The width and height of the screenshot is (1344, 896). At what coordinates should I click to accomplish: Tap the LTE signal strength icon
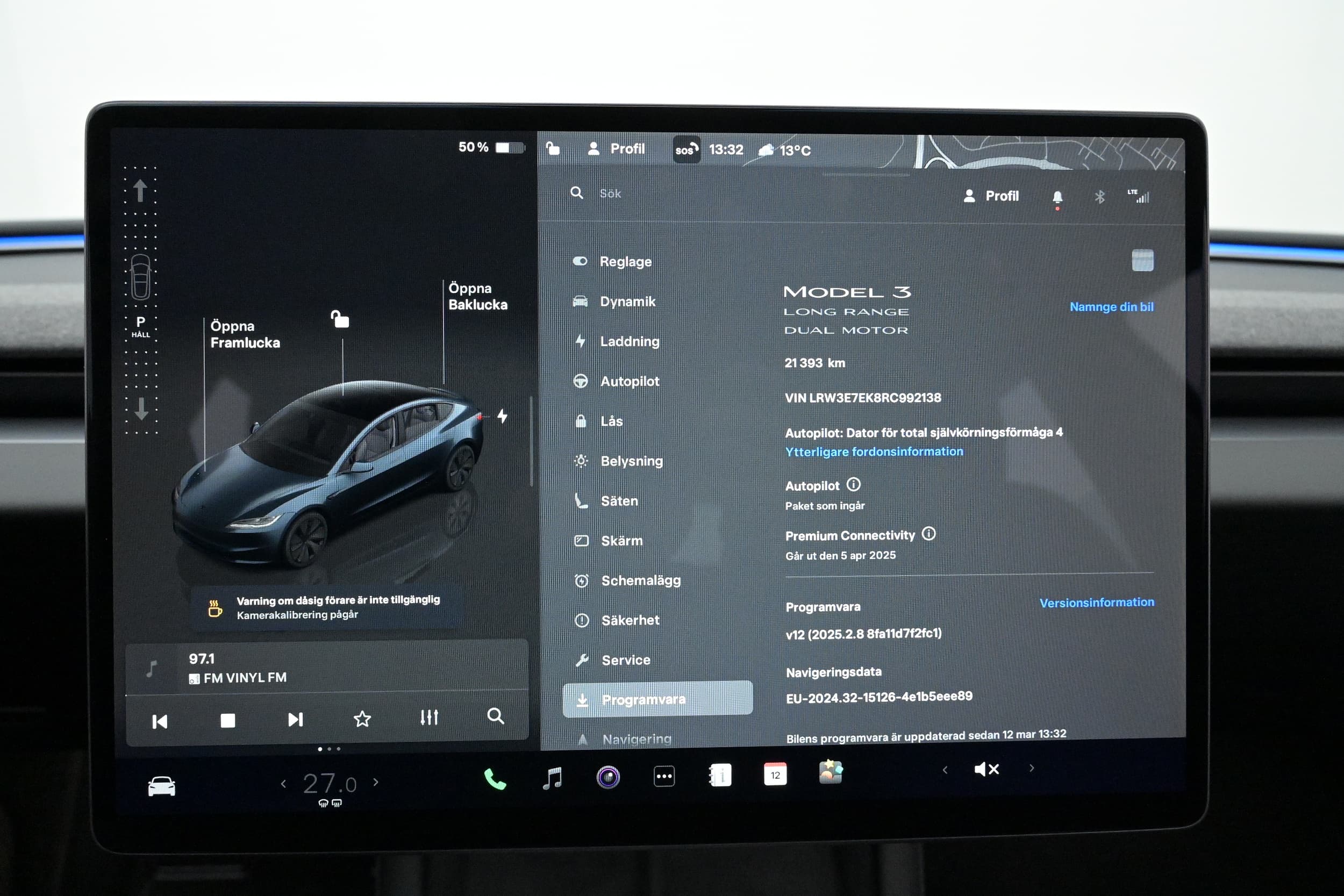(x=1138, y=196)
